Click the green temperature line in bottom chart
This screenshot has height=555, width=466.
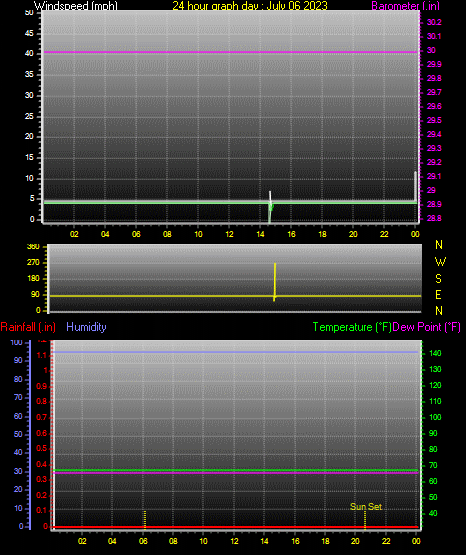236,470
